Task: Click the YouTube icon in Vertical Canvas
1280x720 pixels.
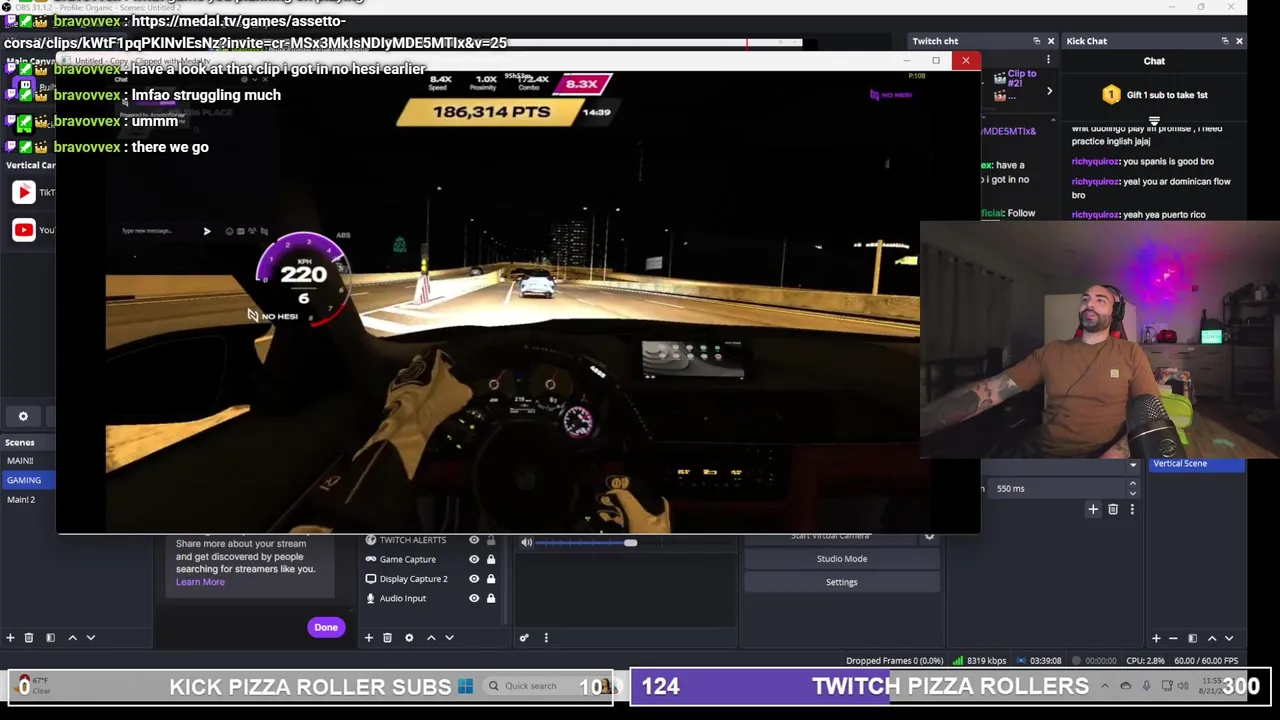Action: click(x=23, y=230)
